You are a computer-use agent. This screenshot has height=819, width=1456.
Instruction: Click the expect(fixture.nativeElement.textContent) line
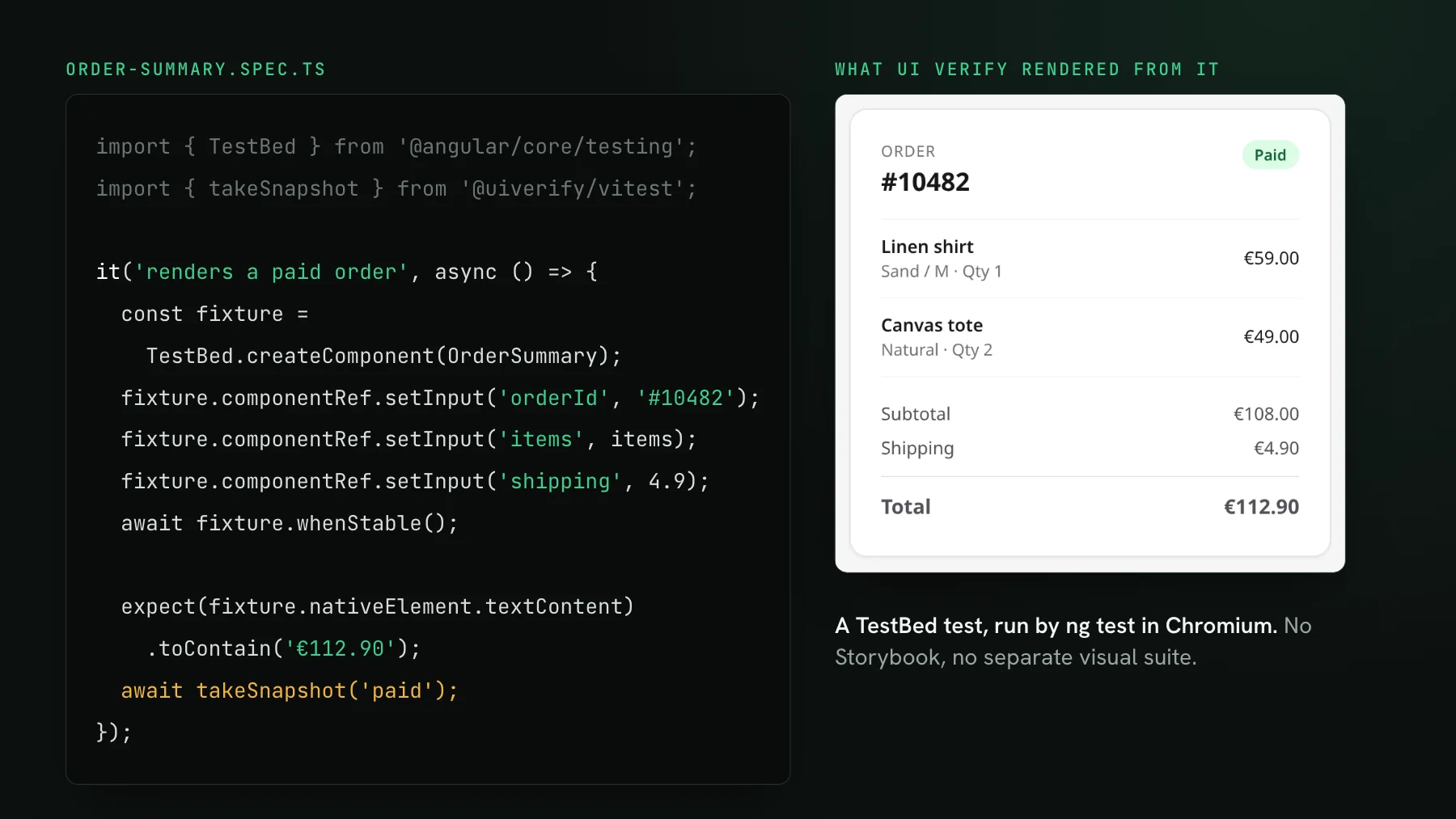pyautogui.click(x=378, y=606)
